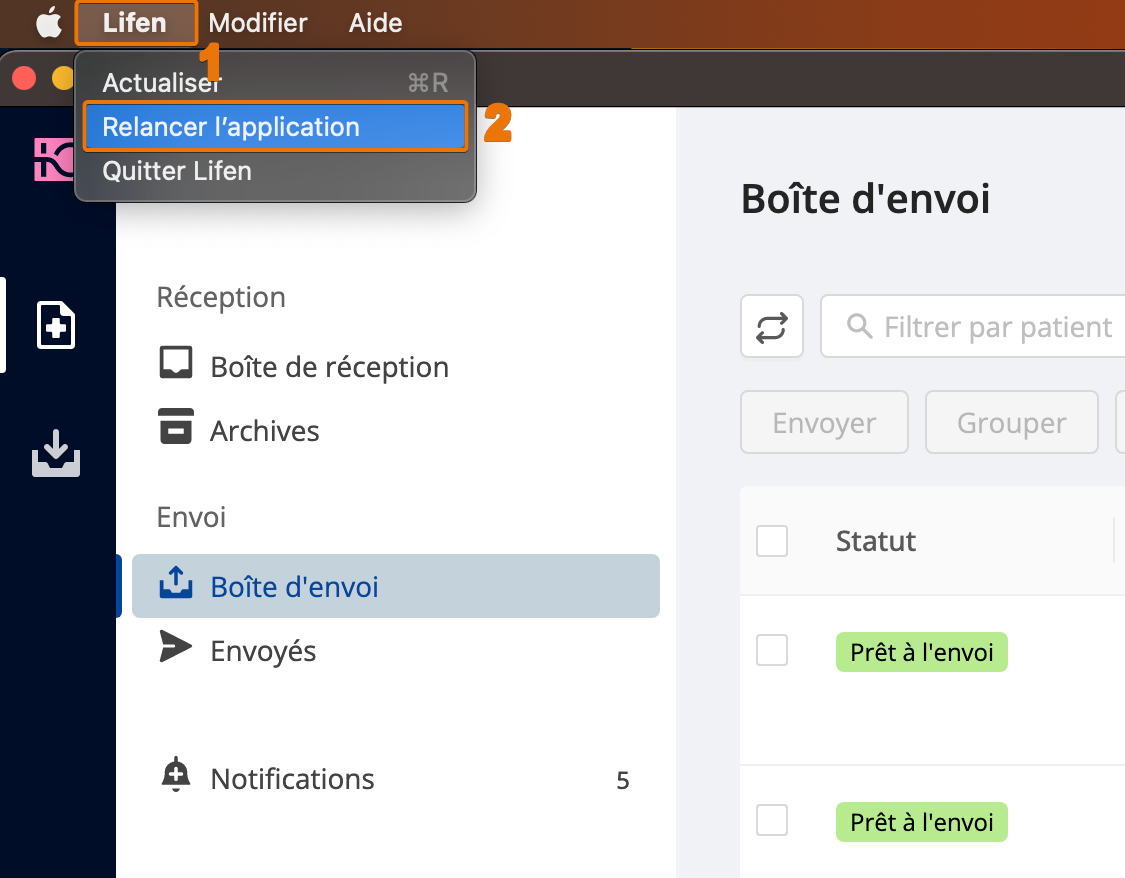Open Notifications
The image size is (1125, 878).
(293, 779)
